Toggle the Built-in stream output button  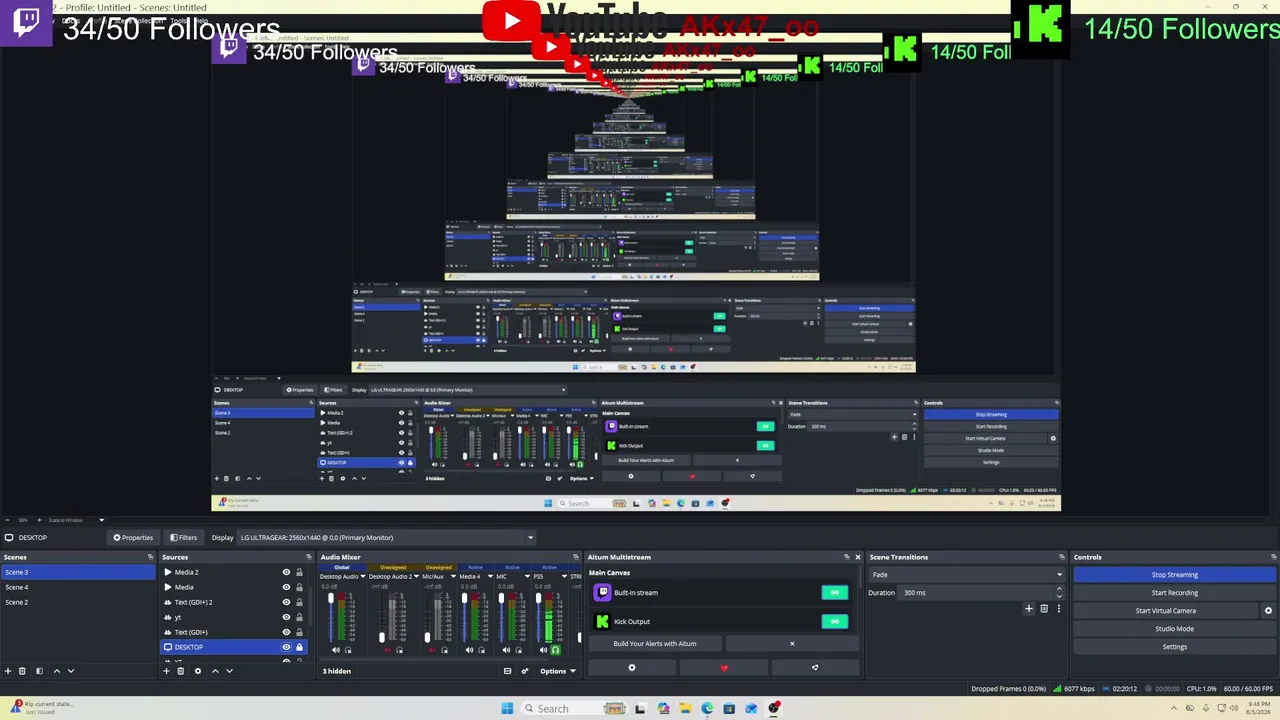834,593
